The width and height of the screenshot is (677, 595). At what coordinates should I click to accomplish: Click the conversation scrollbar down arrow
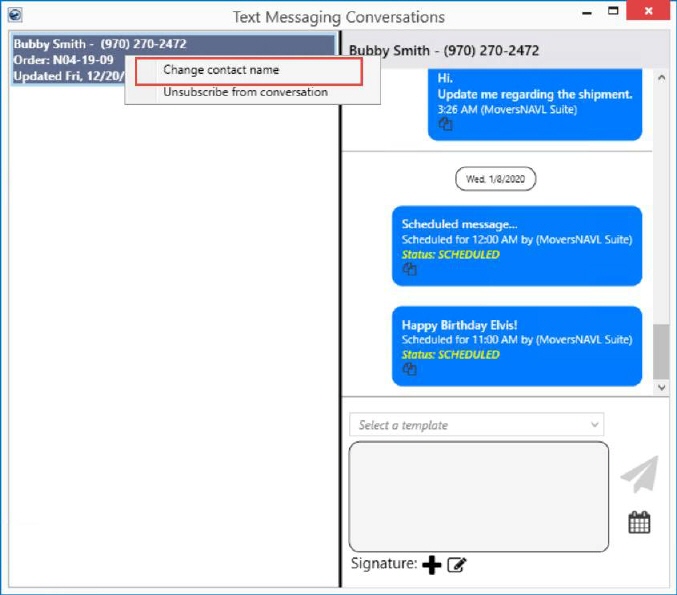(661, 386)
